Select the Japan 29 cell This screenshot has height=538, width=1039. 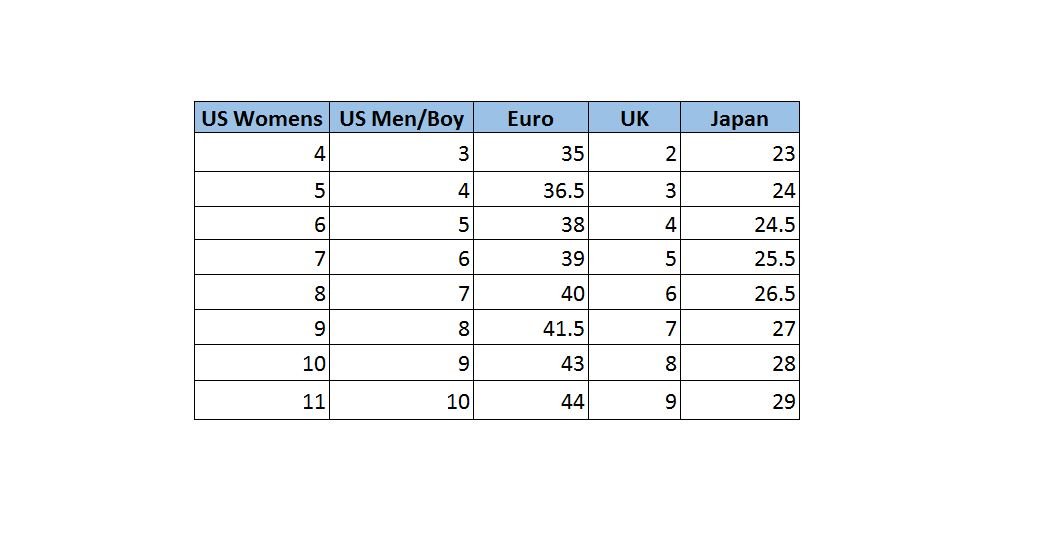pyautogui.click(x=740, y=401)
